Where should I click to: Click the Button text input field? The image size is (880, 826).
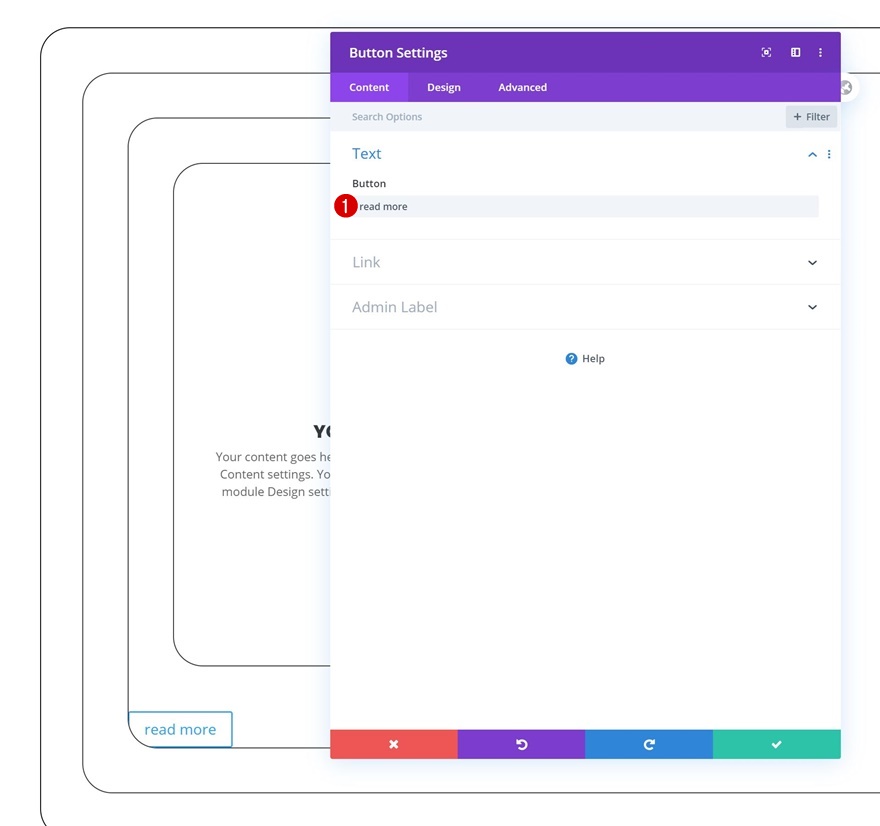pyautogui.click(x=585, y=206)
